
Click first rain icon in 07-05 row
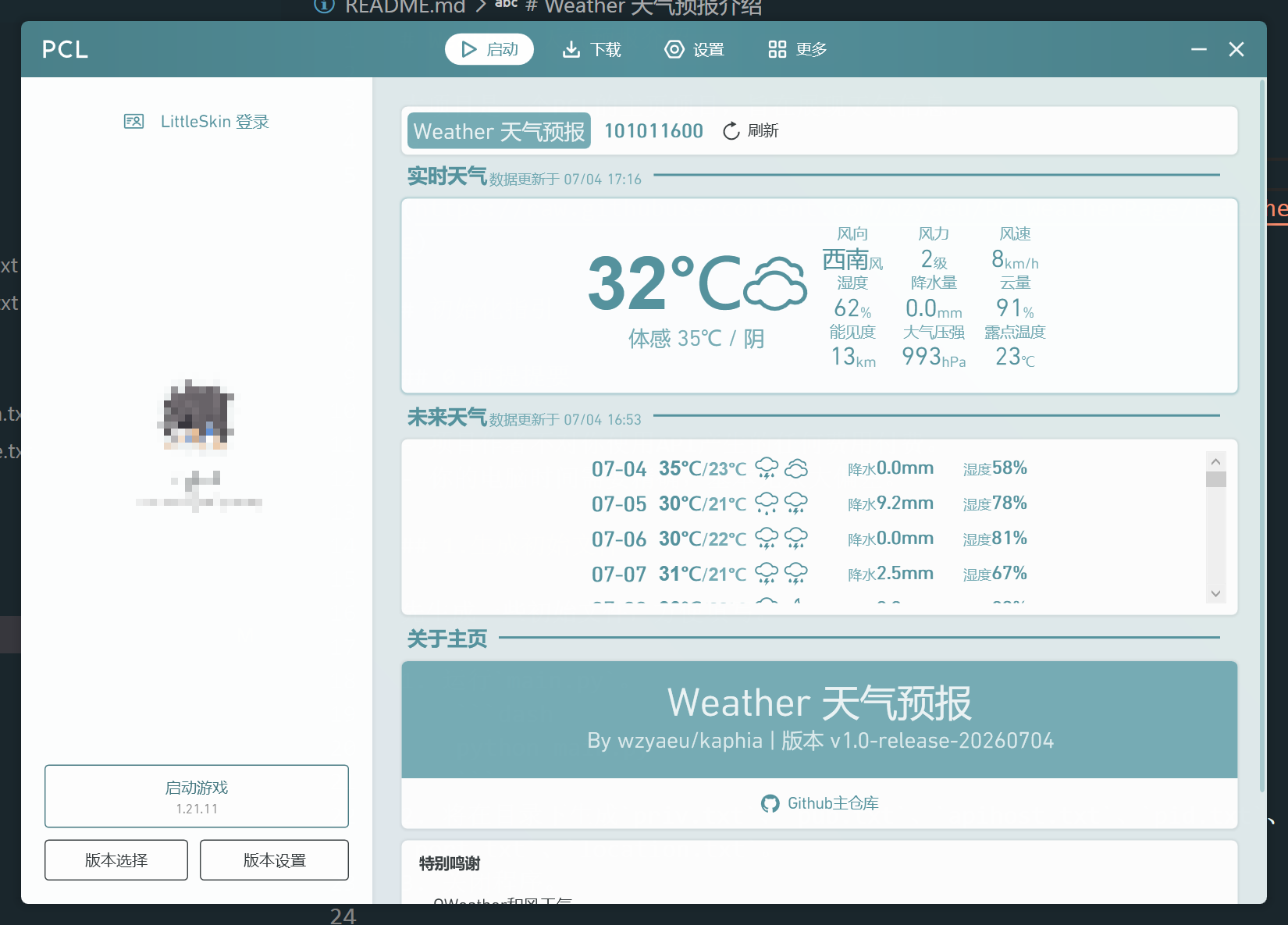767,503
